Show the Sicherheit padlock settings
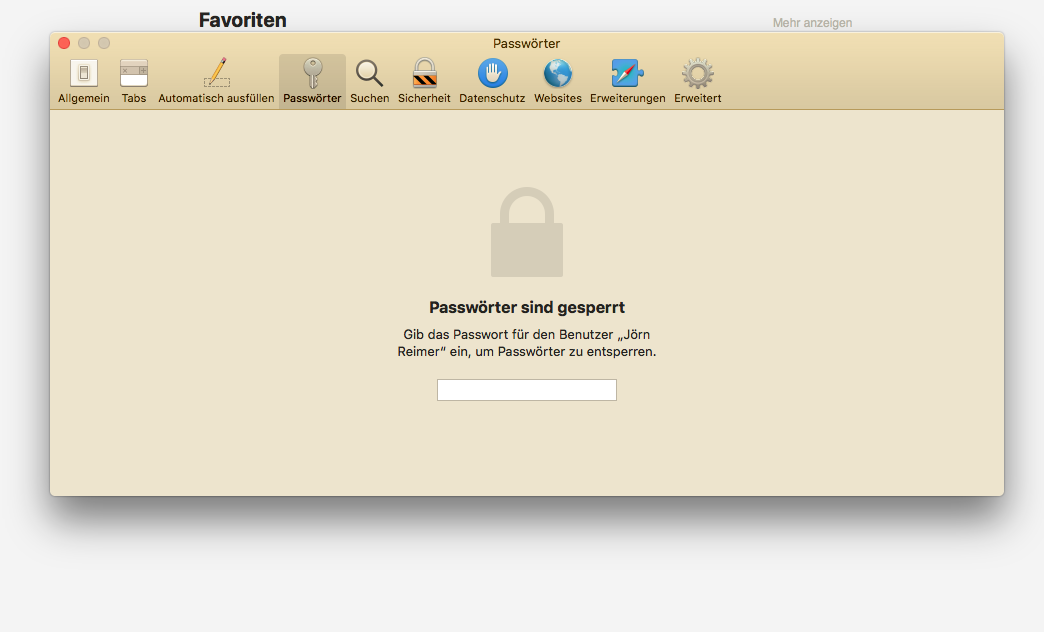 click(424, 81)
